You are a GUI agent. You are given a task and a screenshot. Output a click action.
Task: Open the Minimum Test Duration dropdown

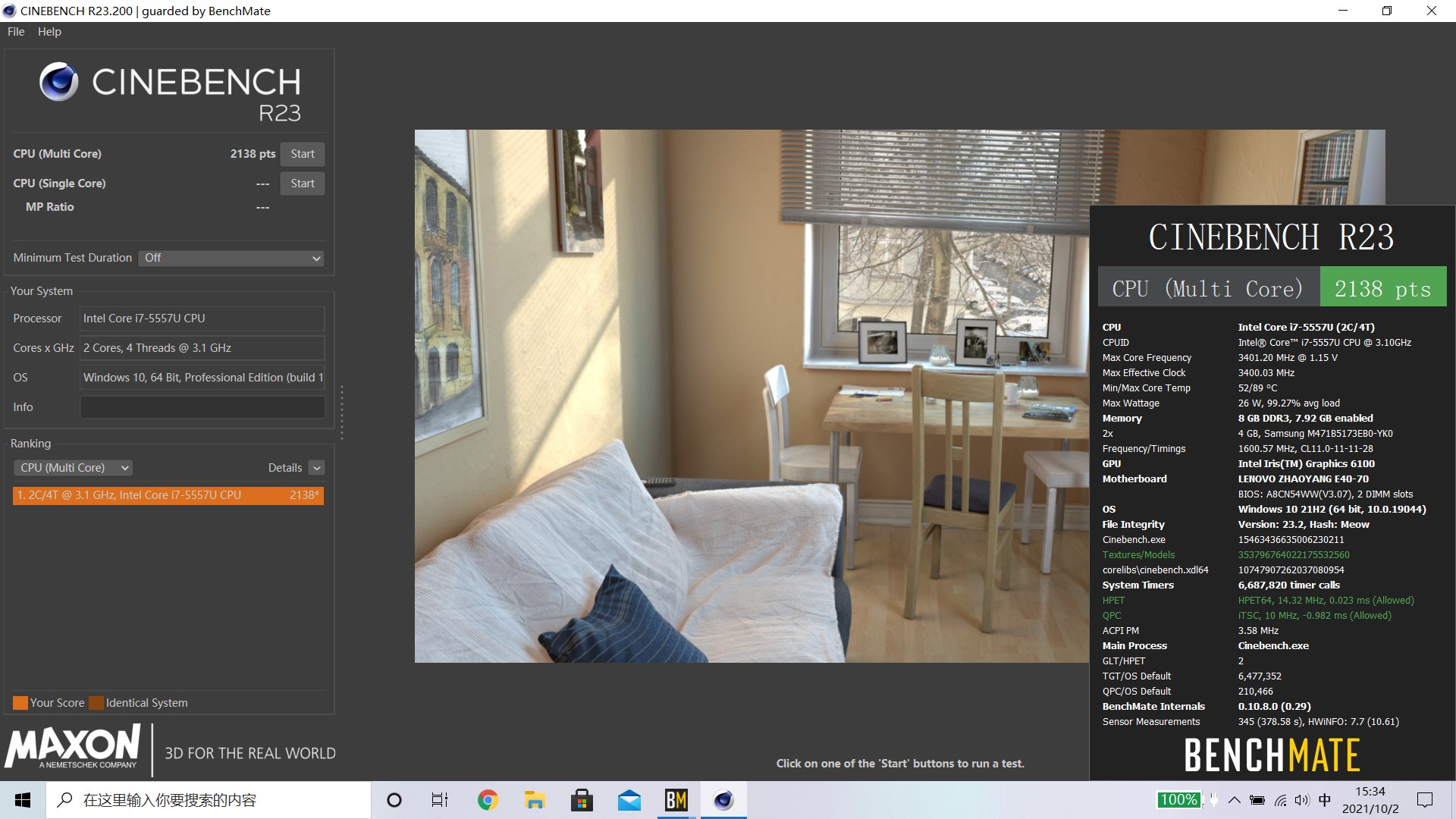[231, 258]
